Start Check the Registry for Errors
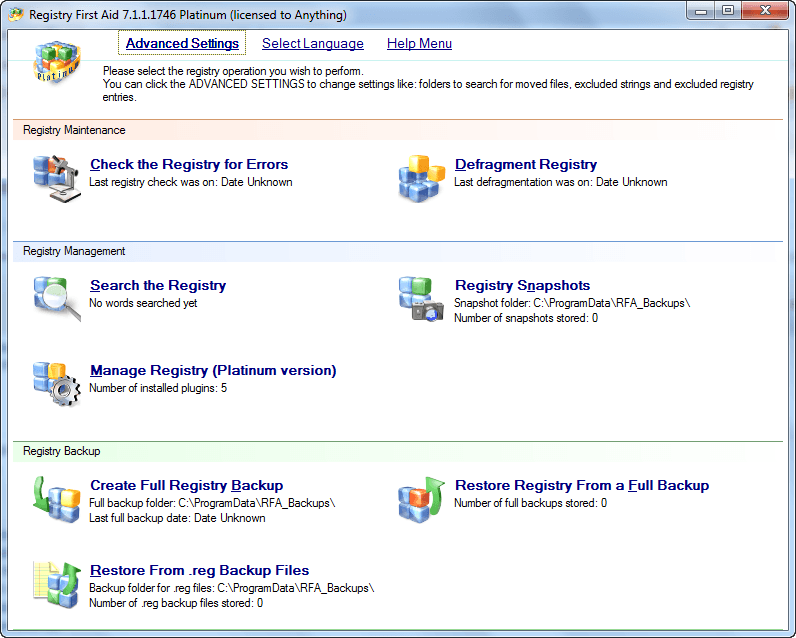Viewport: 796px width, 638px height. [189, 165]
